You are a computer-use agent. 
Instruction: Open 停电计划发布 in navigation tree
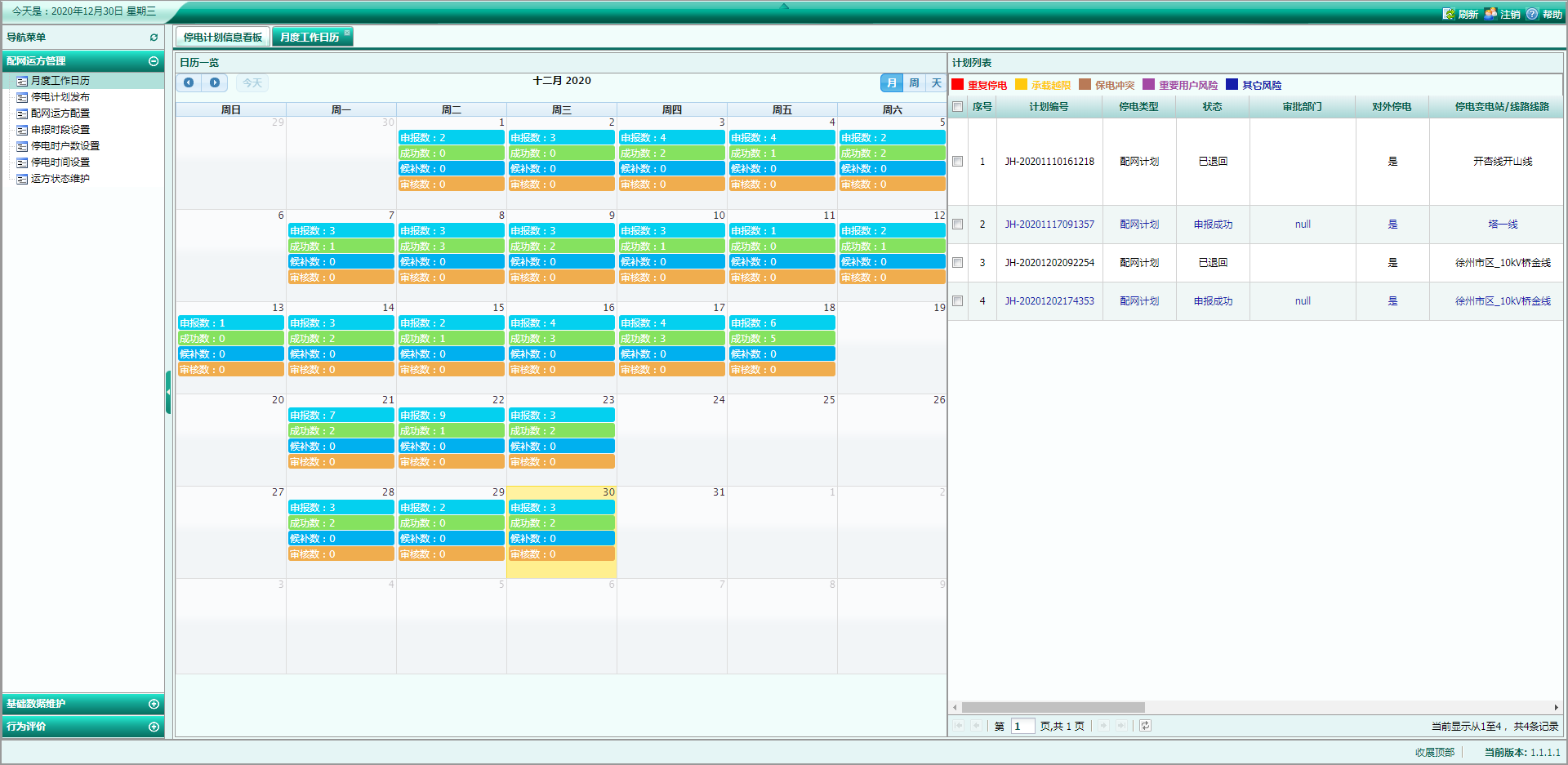tap(60, 97)
